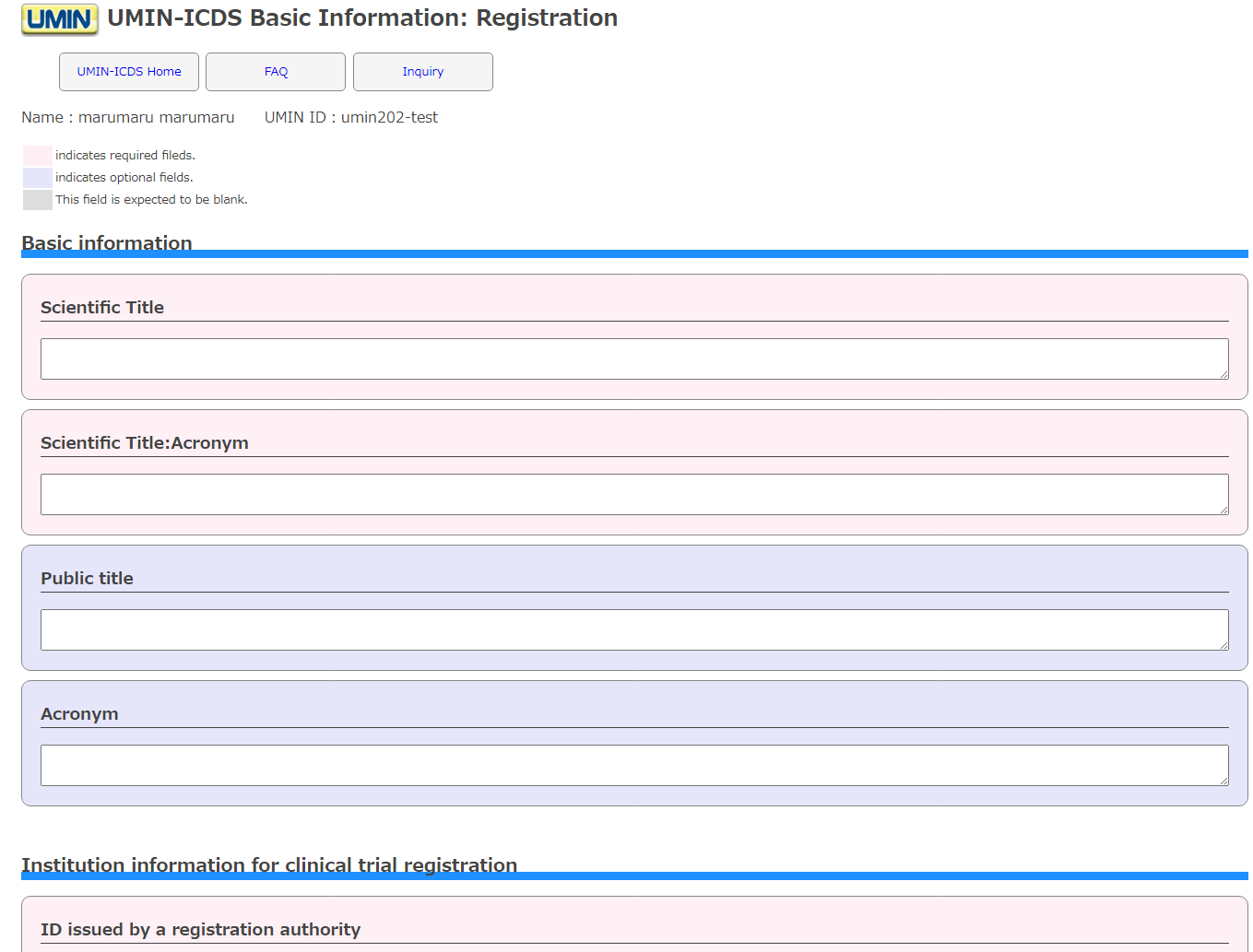Open the FAQ page
Image resolution: width=1253 pixels, height=952 pixels.
[276, 72]
